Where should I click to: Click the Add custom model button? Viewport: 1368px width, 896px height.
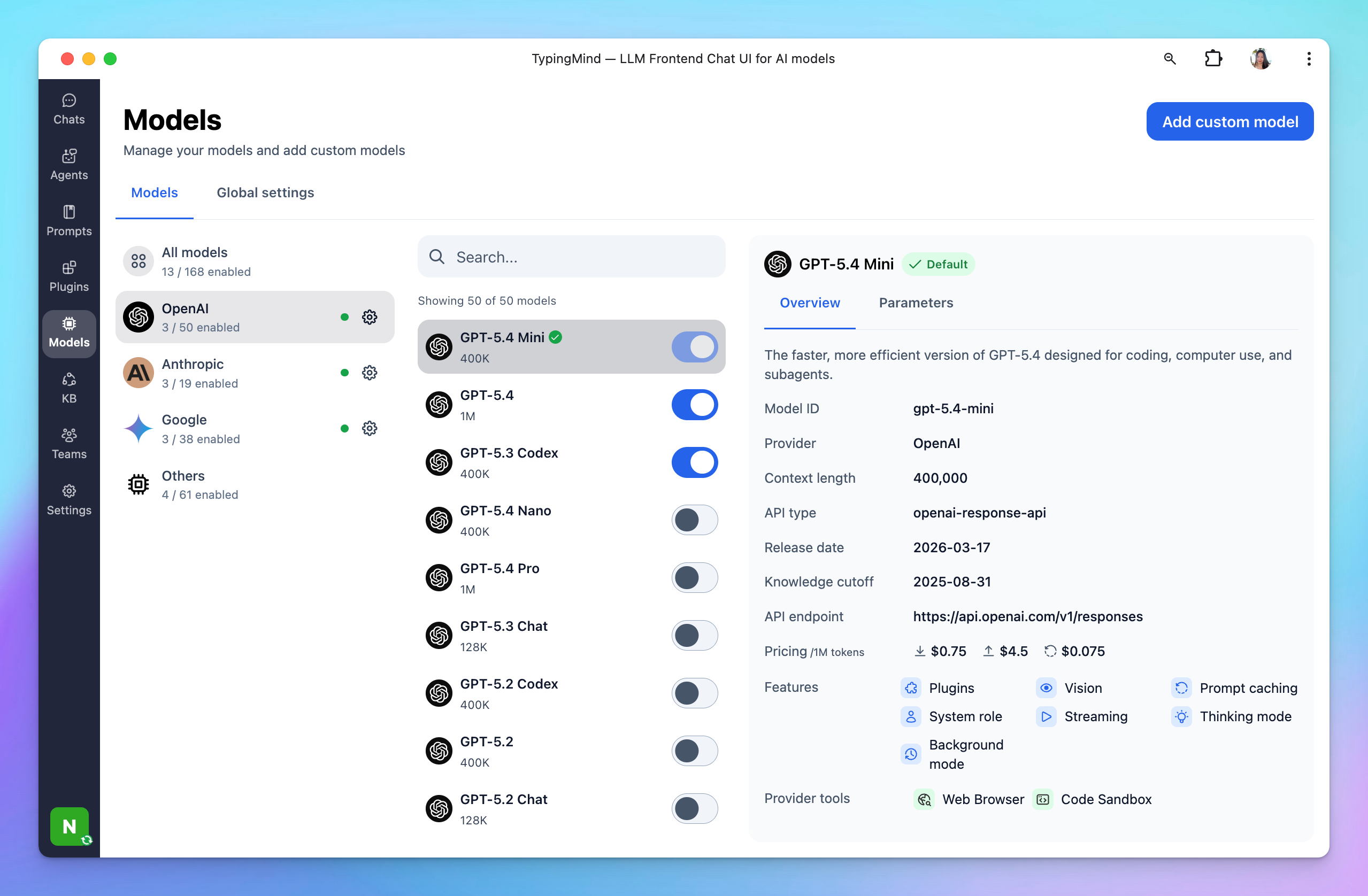pyautogui.click(x=1229, y=121)
